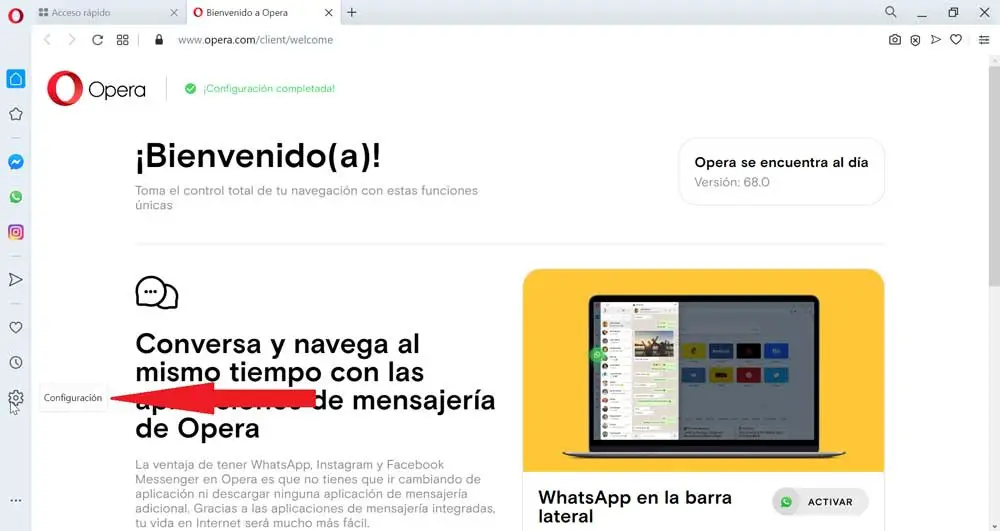Open the ad blocker shield icon

[915, 40]
